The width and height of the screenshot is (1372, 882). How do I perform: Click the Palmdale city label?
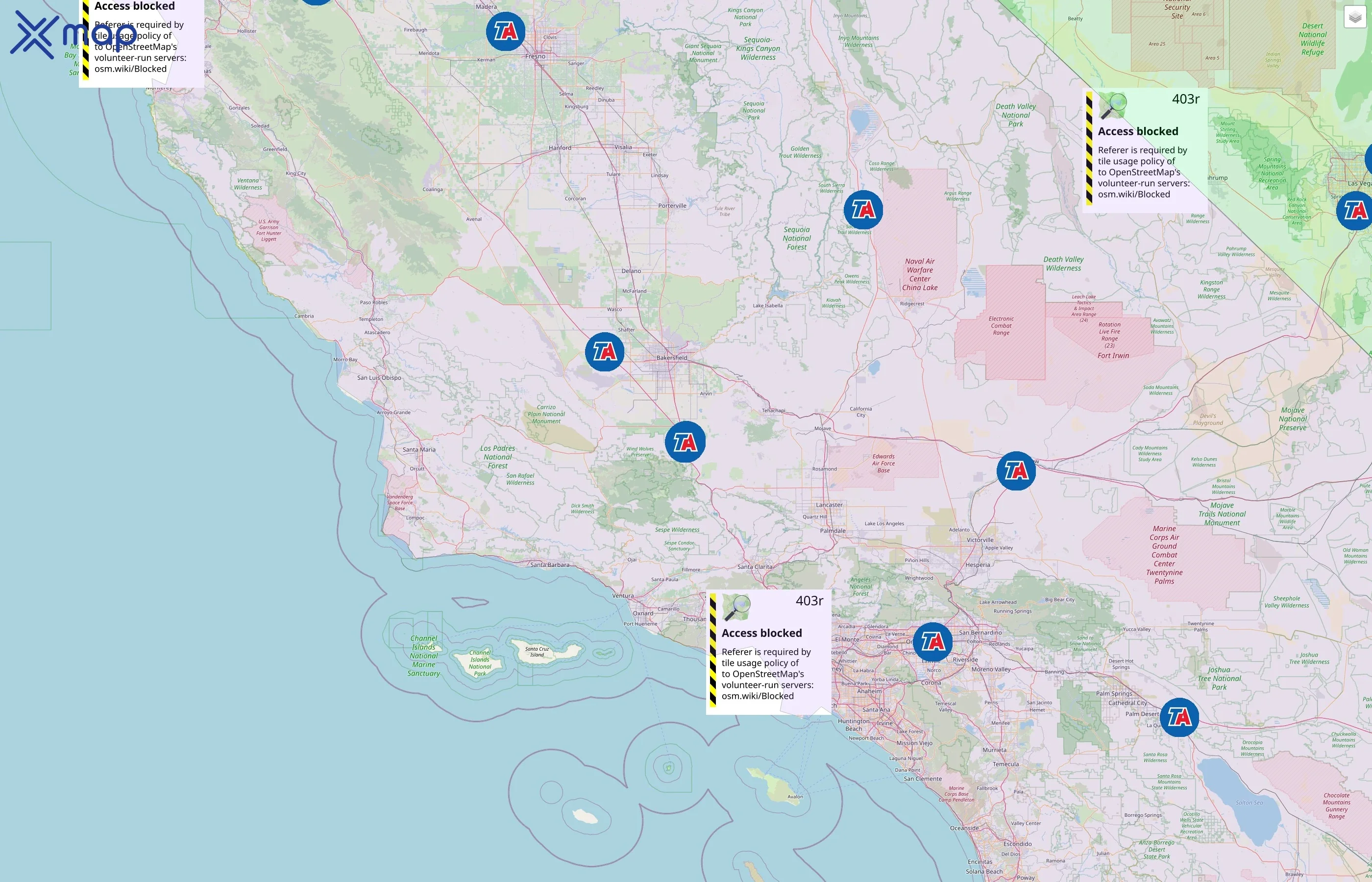coord(833,530)
